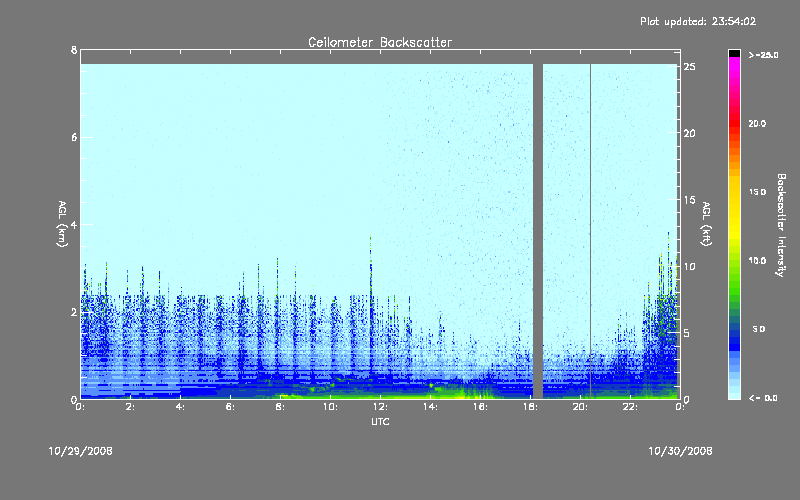Click the "15.0" colorbar label
800x500 pixels.
757,192
